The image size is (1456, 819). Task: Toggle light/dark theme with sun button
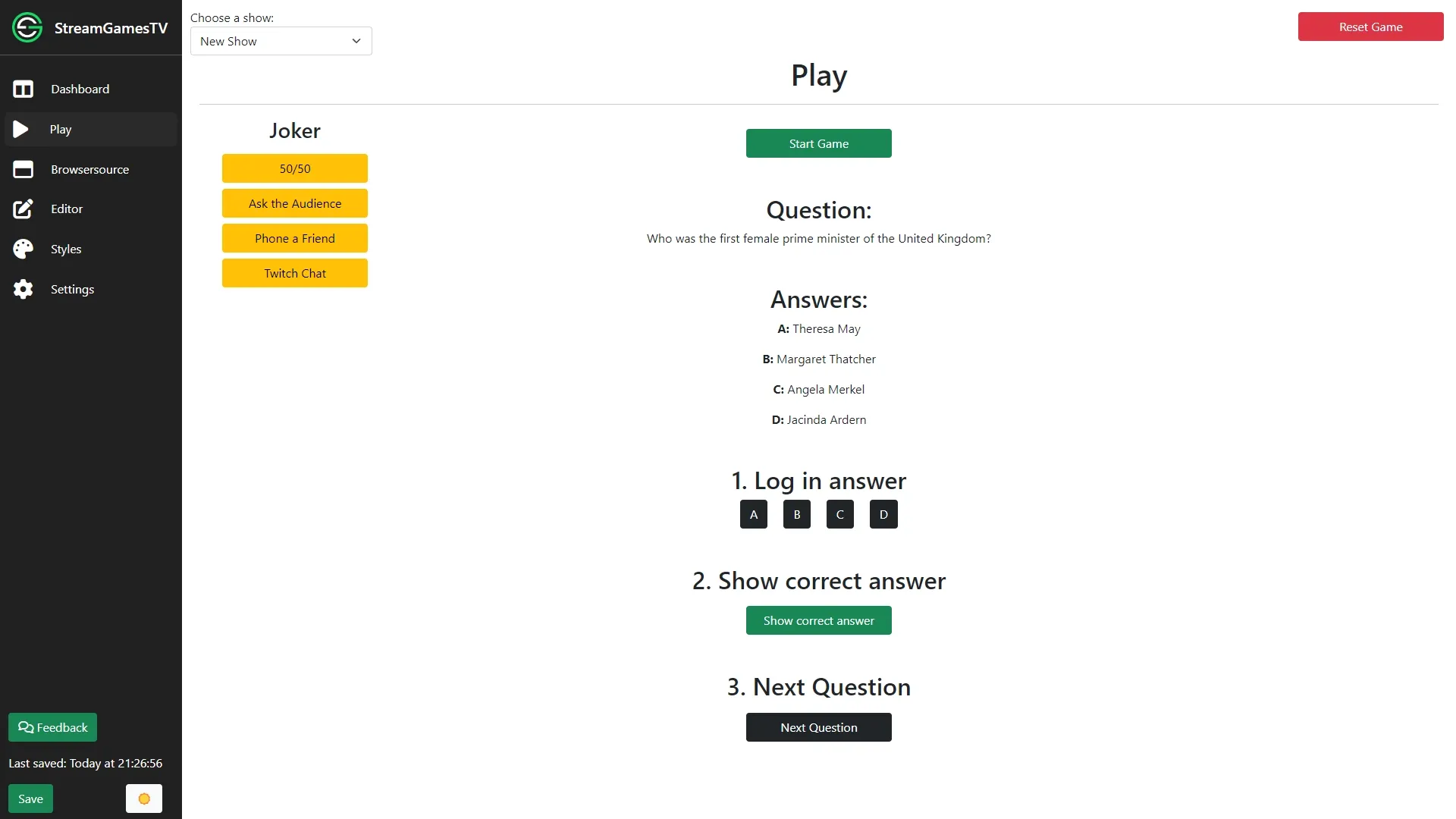tap(144, 799)
